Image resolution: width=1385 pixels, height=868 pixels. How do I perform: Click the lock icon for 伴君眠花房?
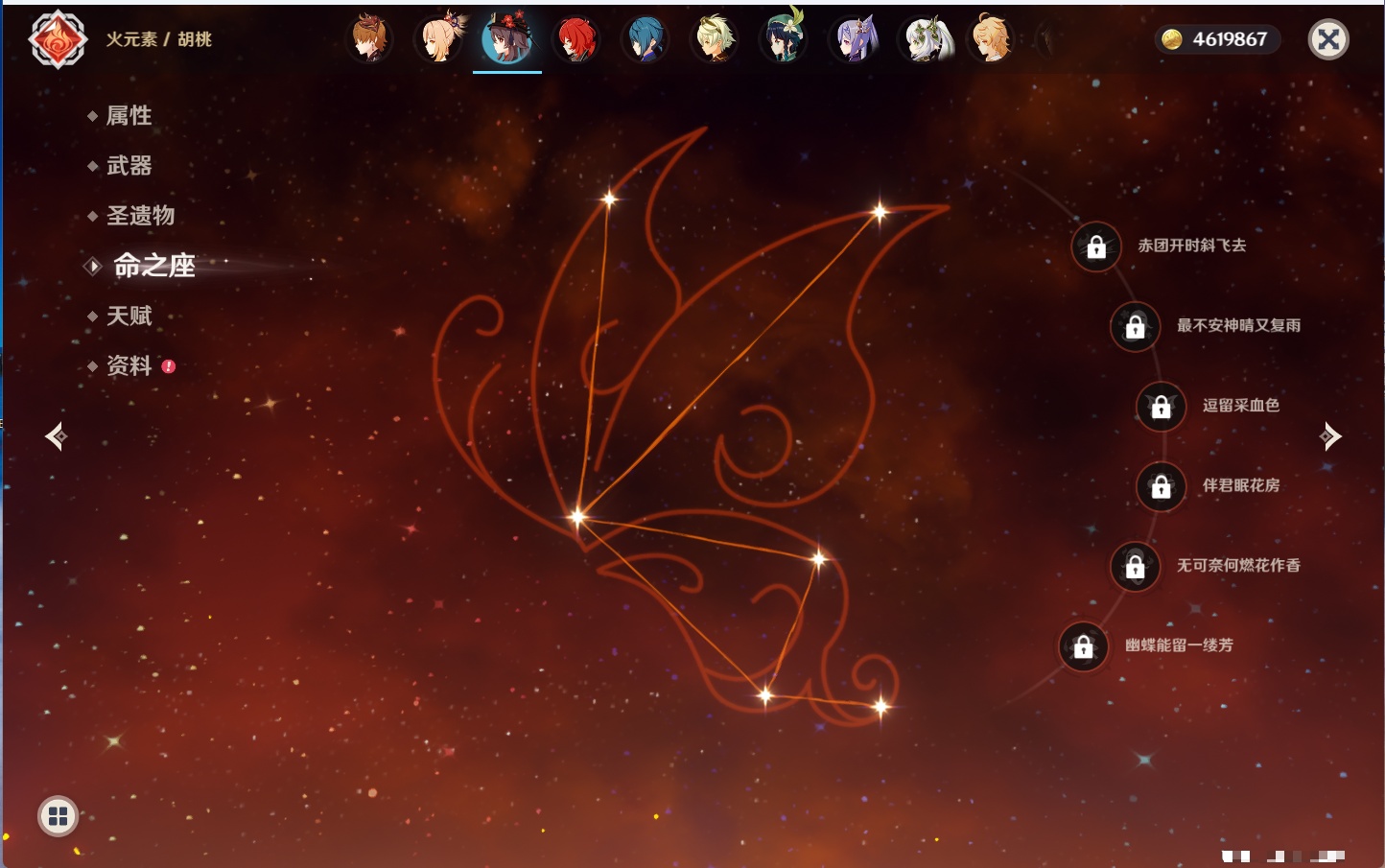pos(1161,486)
